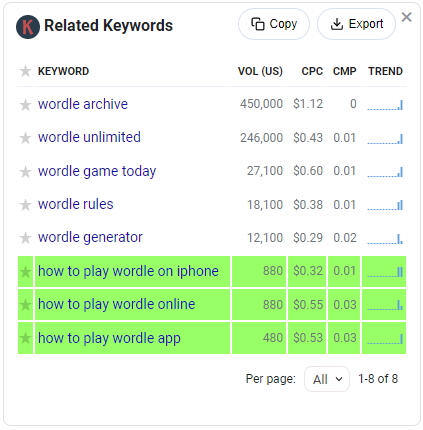
Task: Click the 246,000 volume value
Action: click(261, 138)
